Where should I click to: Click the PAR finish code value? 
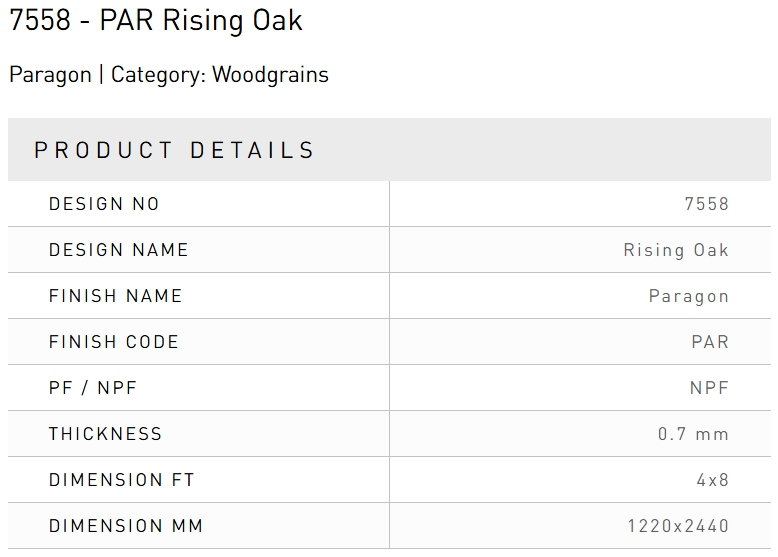(710, 342)
